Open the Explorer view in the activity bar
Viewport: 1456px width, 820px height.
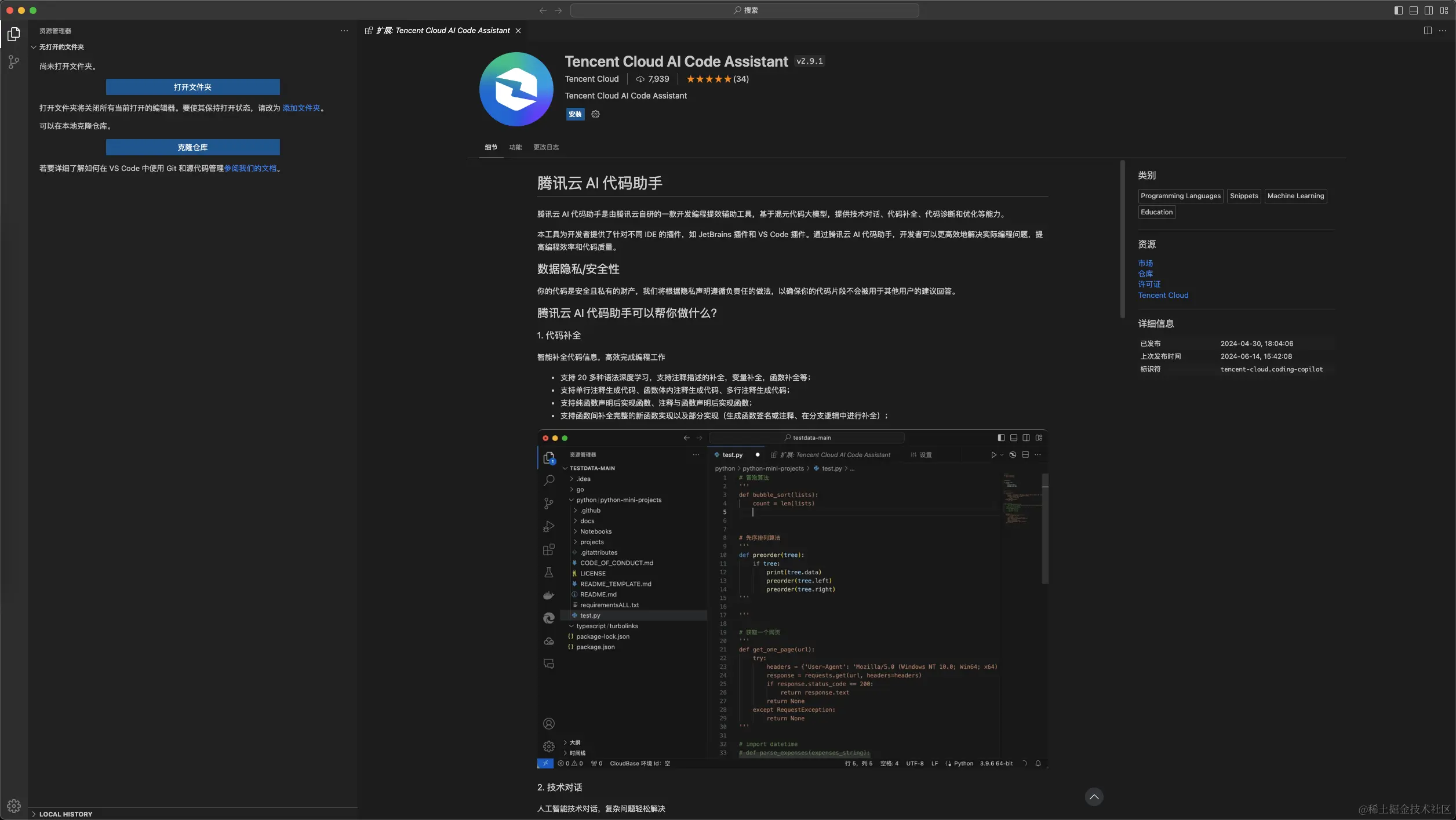point(13,34)
